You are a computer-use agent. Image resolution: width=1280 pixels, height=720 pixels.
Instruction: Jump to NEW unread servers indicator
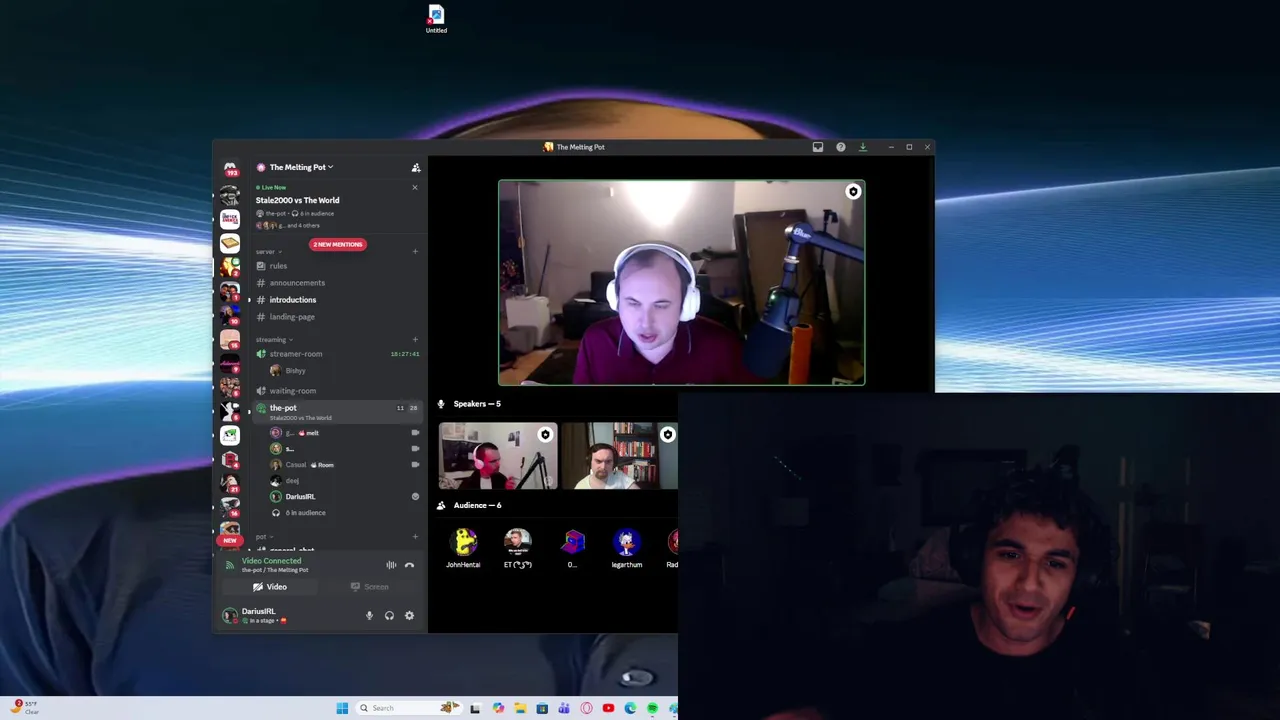click(230, 540)
